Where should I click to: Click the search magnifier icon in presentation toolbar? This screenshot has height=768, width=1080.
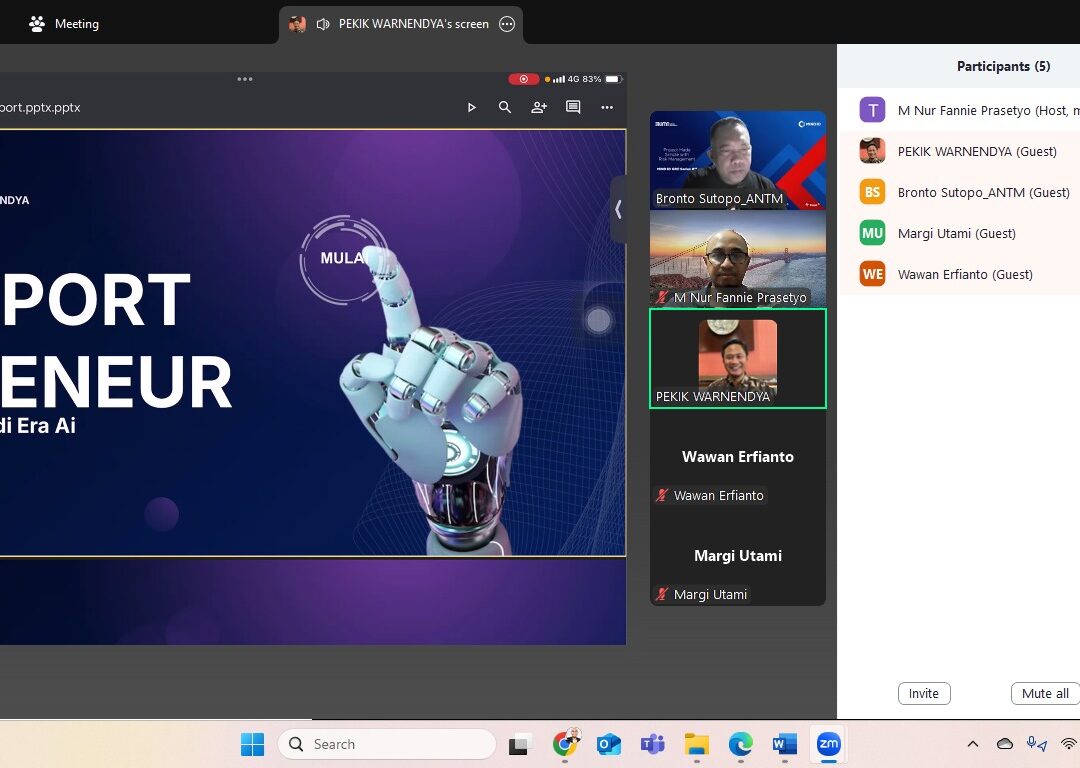(x=505, y=107)
